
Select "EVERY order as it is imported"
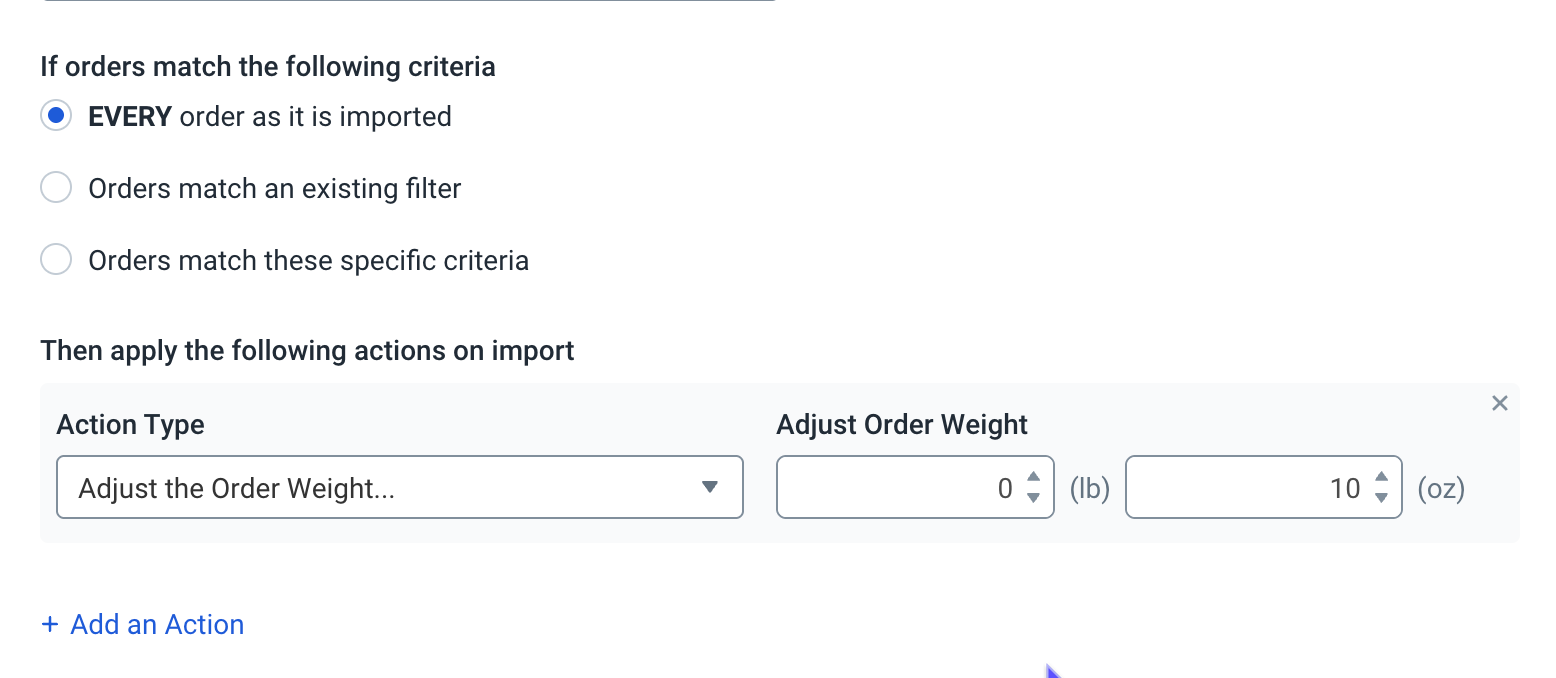point(57,115)
